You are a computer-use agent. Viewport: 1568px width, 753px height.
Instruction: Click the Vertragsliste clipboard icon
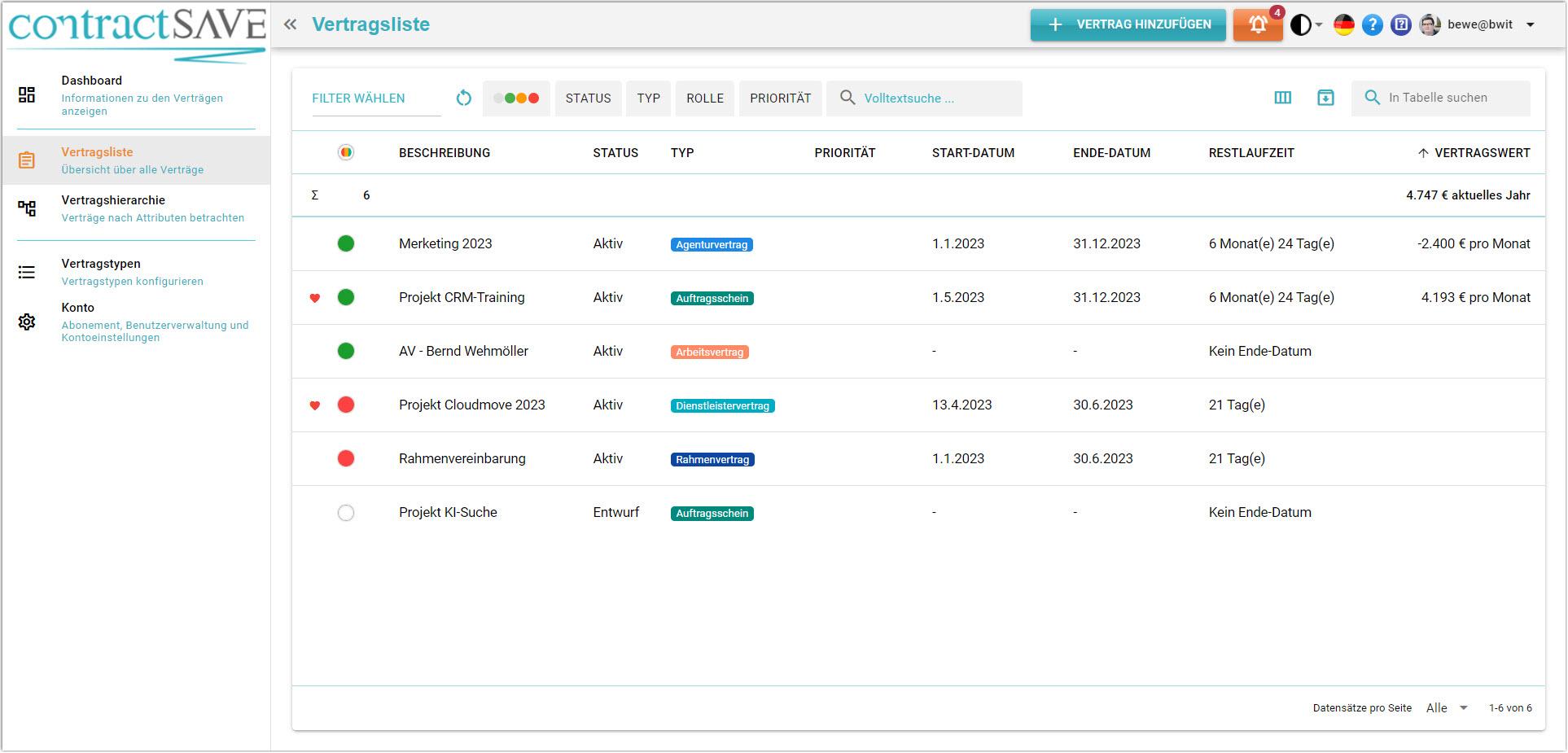click(x=27, y=160)
